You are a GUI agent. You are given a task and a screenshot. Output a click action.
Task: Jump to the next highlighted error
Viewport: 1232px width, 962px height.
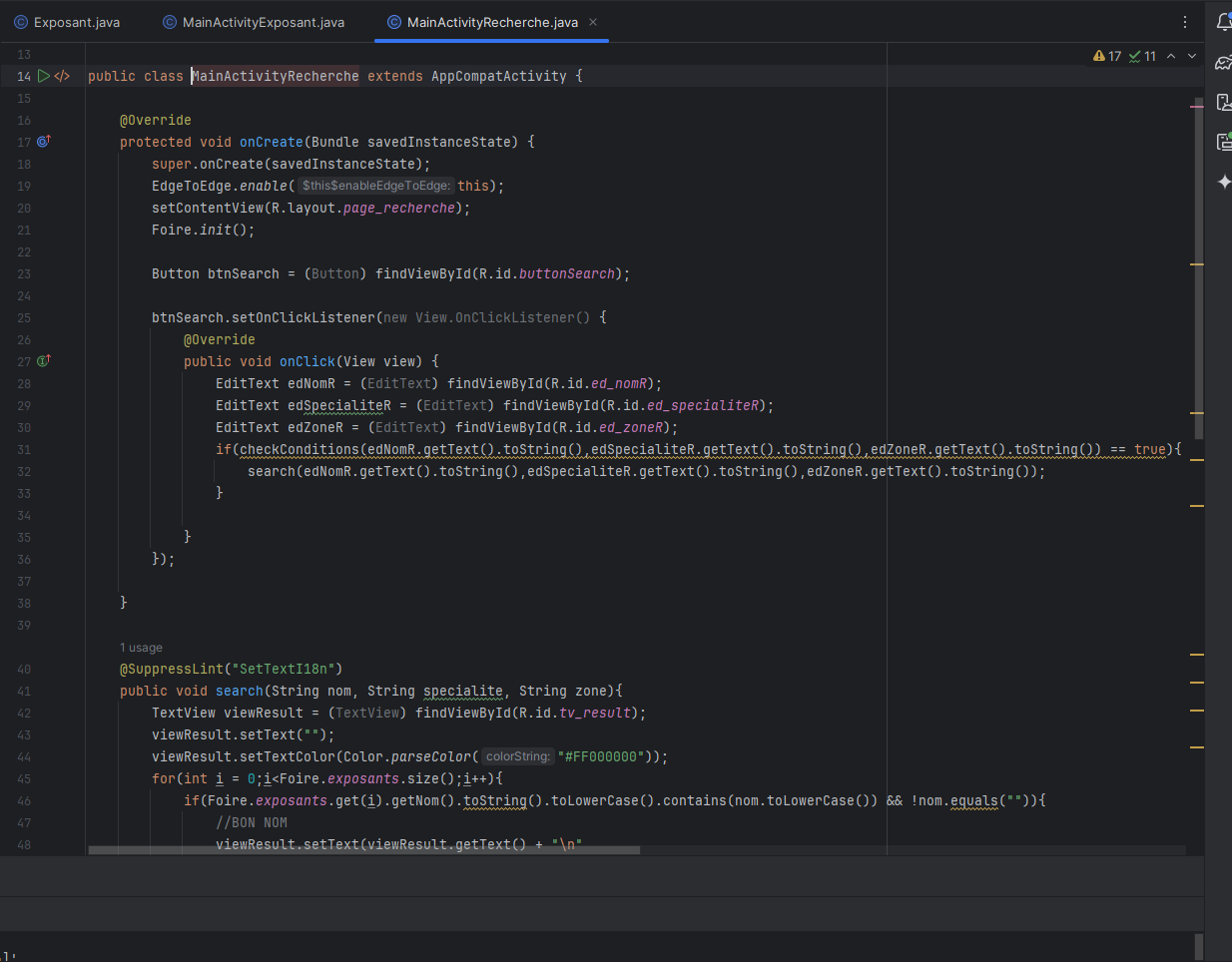tap(1192, 56)
